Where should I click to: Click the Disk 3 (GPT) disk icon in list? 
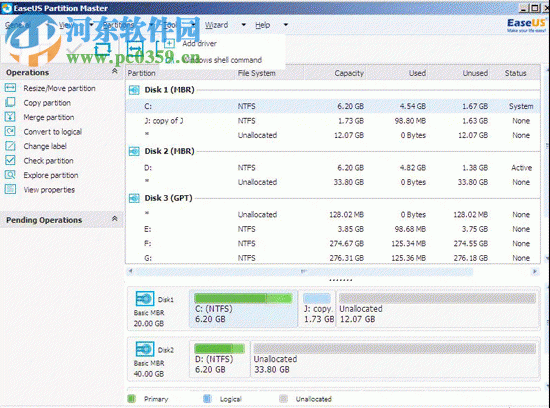pos(134,198)
